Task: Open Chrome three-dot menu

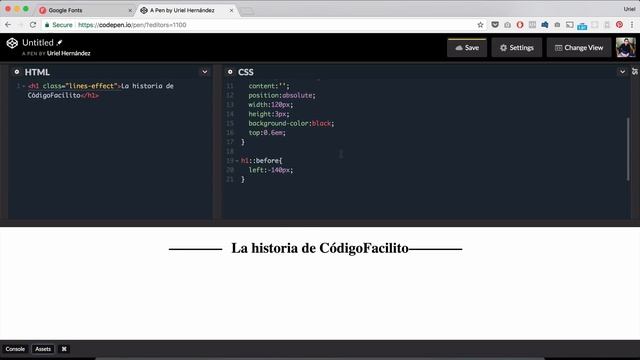Action: [x=632, y=25]
